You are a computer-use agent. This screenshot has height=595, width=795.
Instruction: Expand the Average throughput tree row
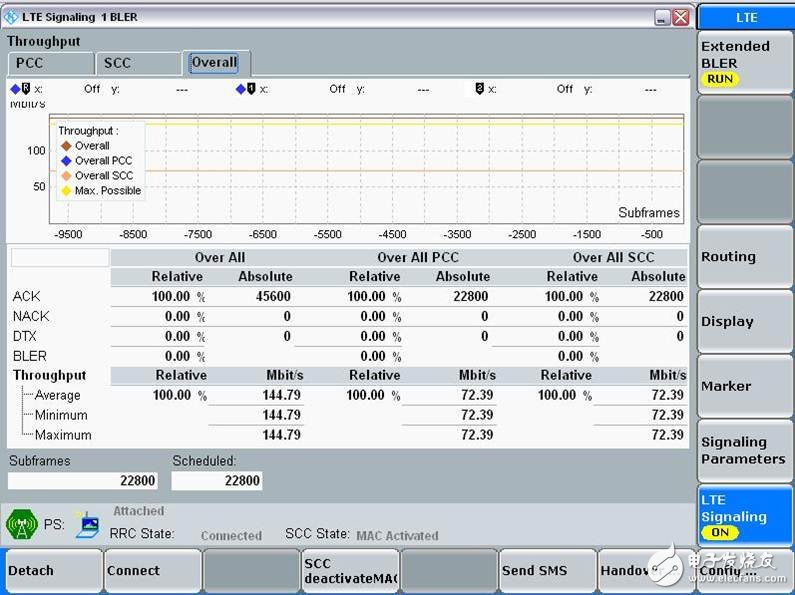click(x=57, y=395)
